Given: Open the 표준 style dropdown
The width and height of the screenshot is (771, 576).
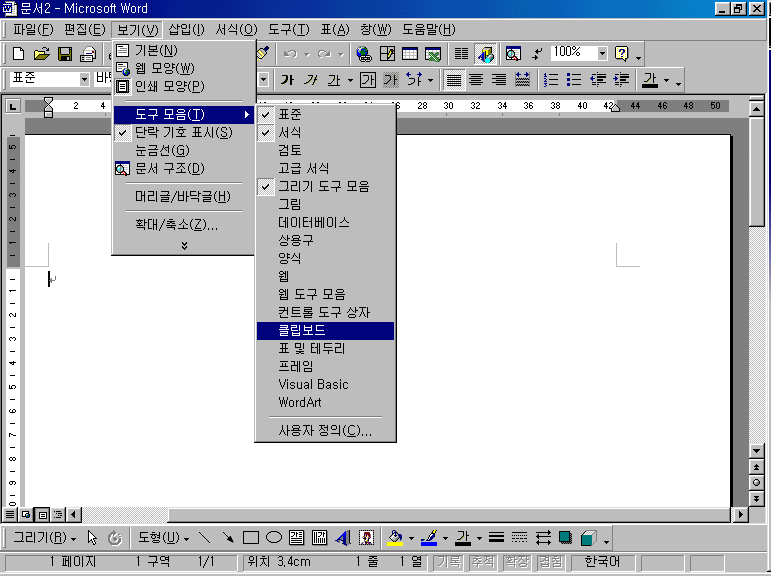Looking at the screenshot, I should pos(84,79).
